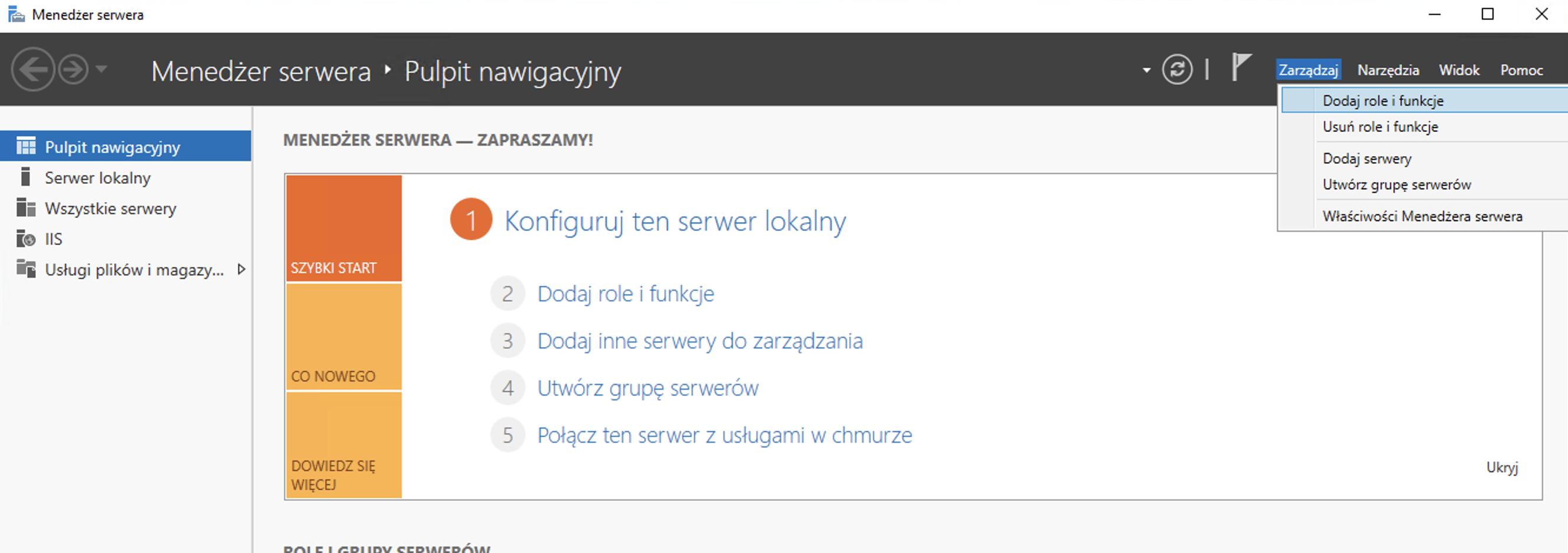1568x553 pixels.
Task: Click the refresh icon in the toolbar
Action: tap(1177, 70)
